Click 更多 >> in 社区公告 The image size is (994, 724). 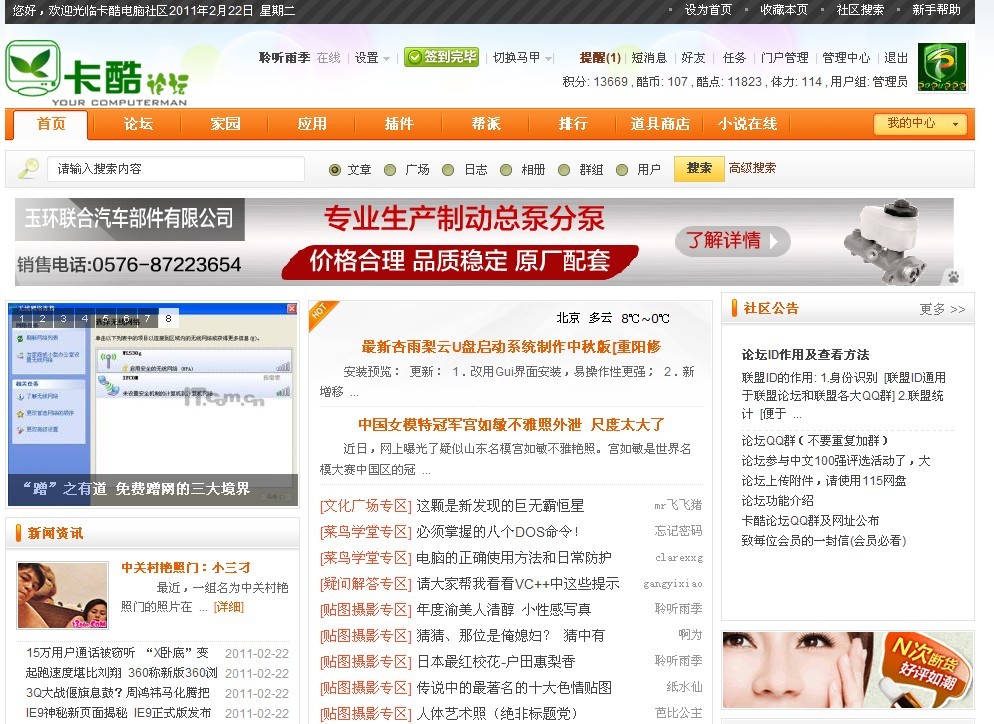pyautogui.click(x=942, y=309)
